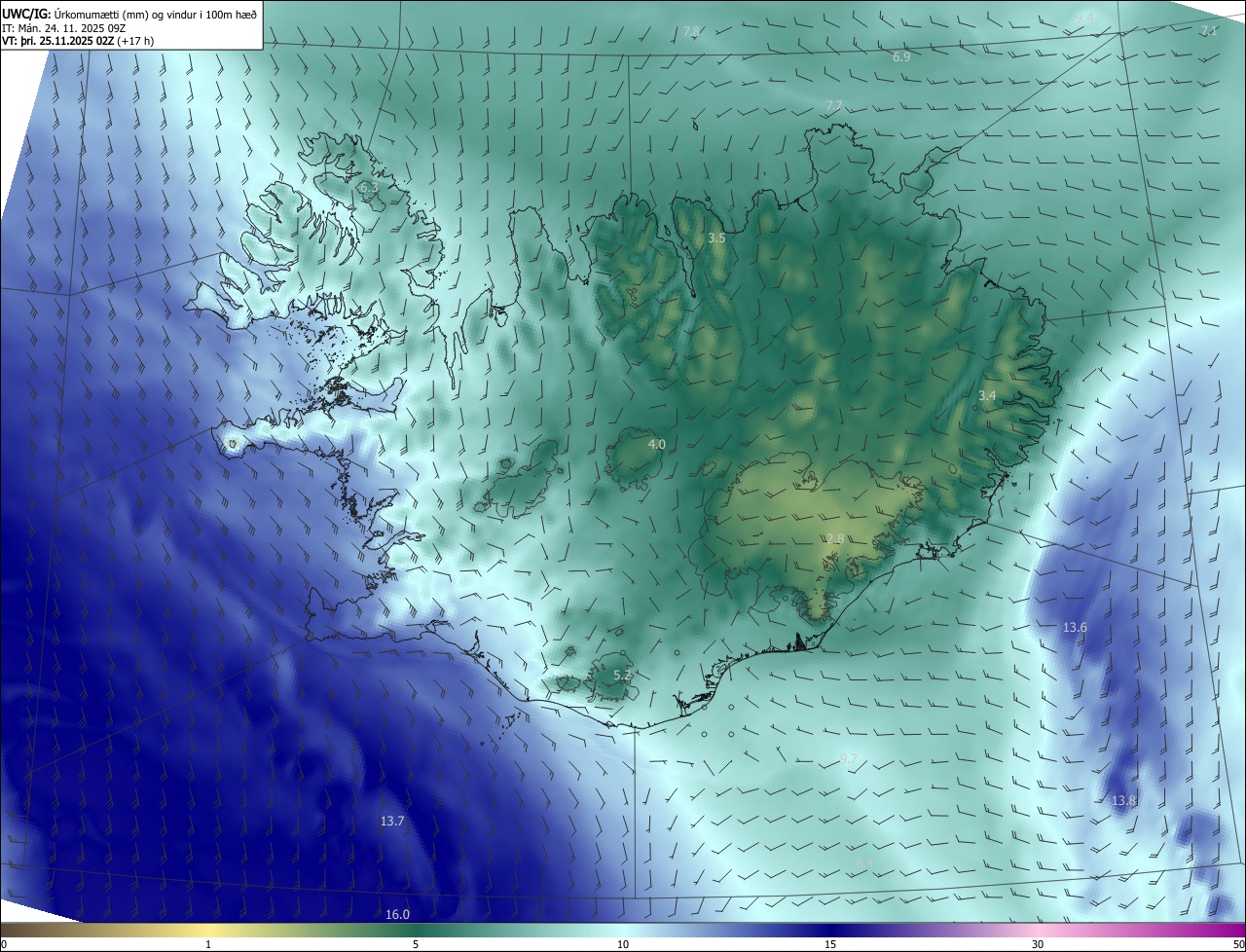Click the 16.0 value label on the map
Image resolution: width=1246 pixels, height=952 pixels.
pyautogui.click(x=398, y=914)
